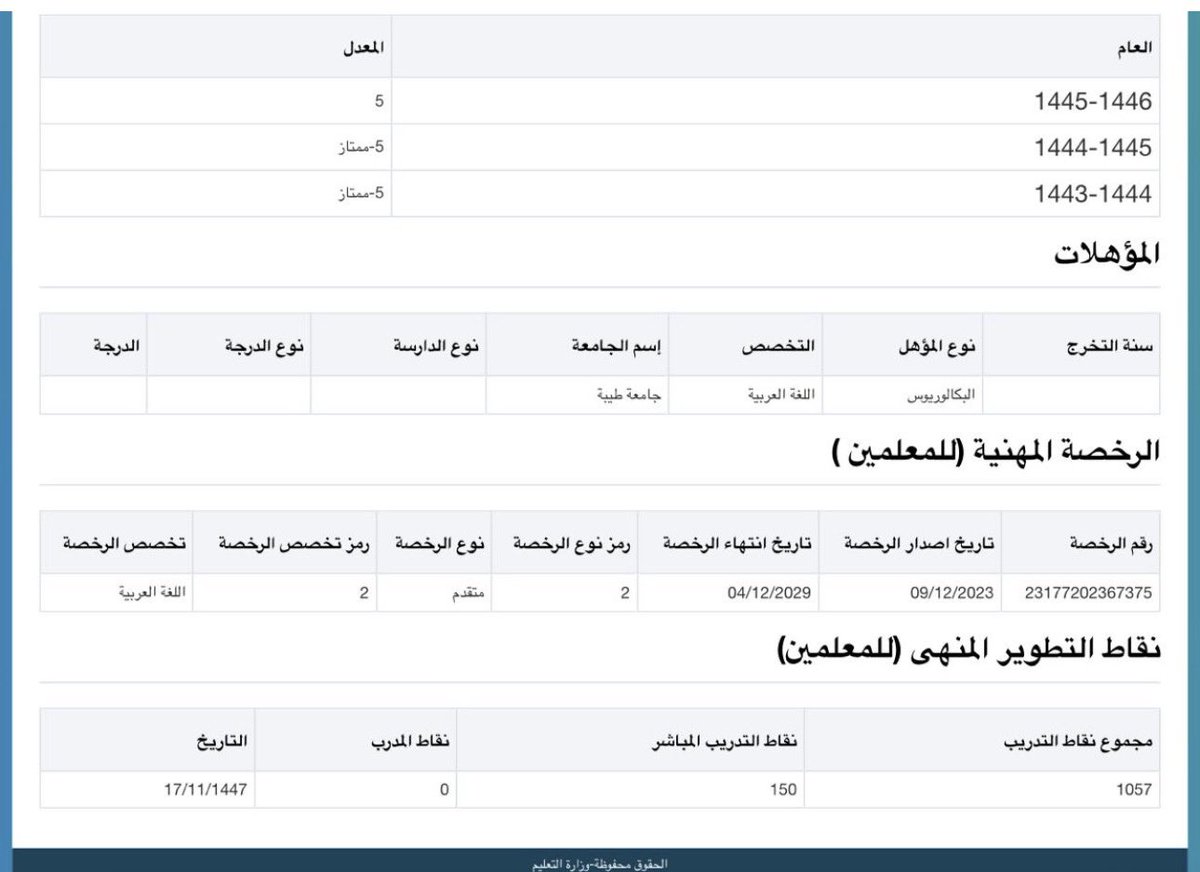Click '5-ممتاز' in the 1443-1444 row

360,194
